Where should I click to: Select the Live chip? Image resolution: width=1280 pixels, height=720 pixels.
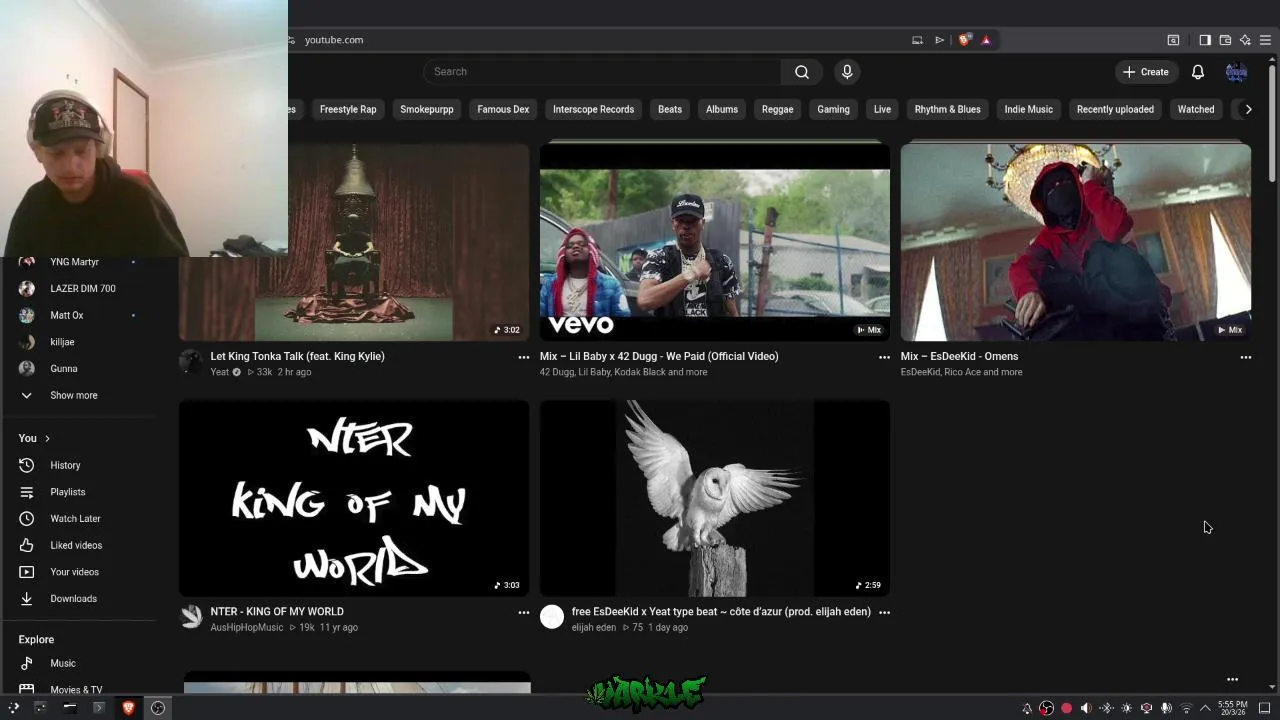(x=882, y=109)
